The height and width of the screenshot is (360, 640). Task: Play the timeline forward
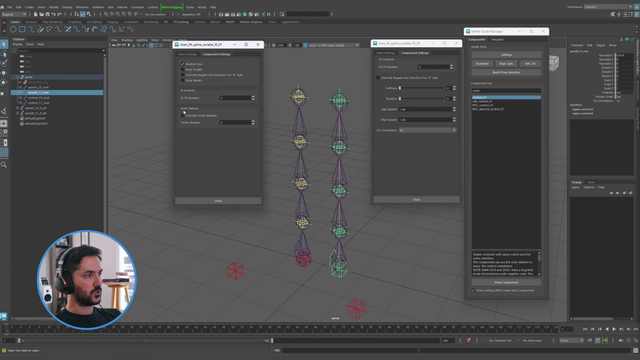pos(614,329)
